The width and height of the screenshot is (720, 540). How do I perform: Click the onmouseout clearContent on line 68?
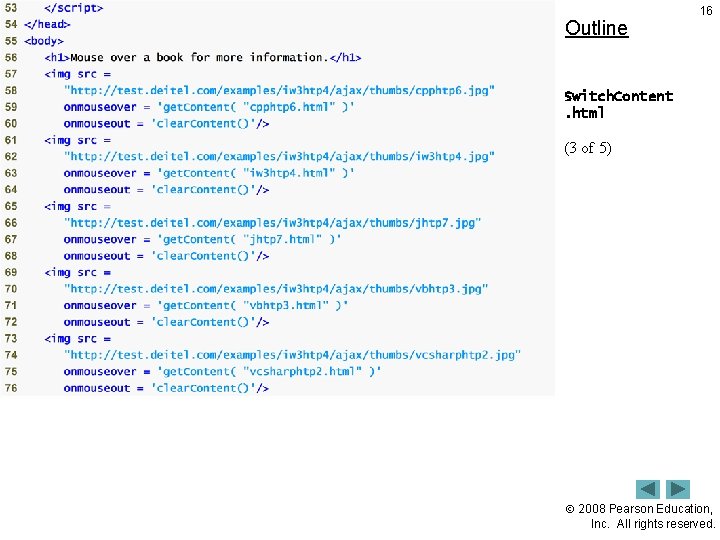pyautogui.click(x=166, y=256)
